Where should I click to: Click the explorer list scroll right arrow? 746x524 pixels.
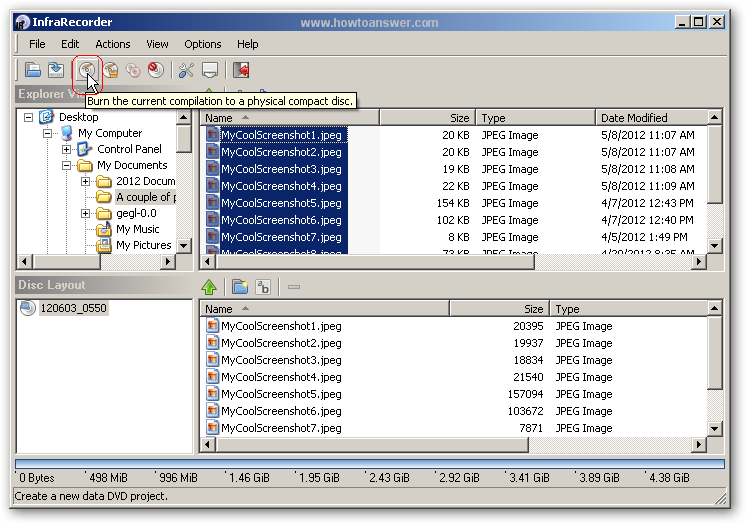pos(698,261)
